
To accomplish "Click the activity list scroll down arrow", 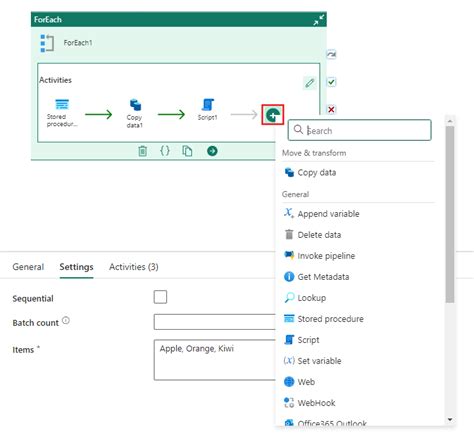I will click(x=450, y=420).
